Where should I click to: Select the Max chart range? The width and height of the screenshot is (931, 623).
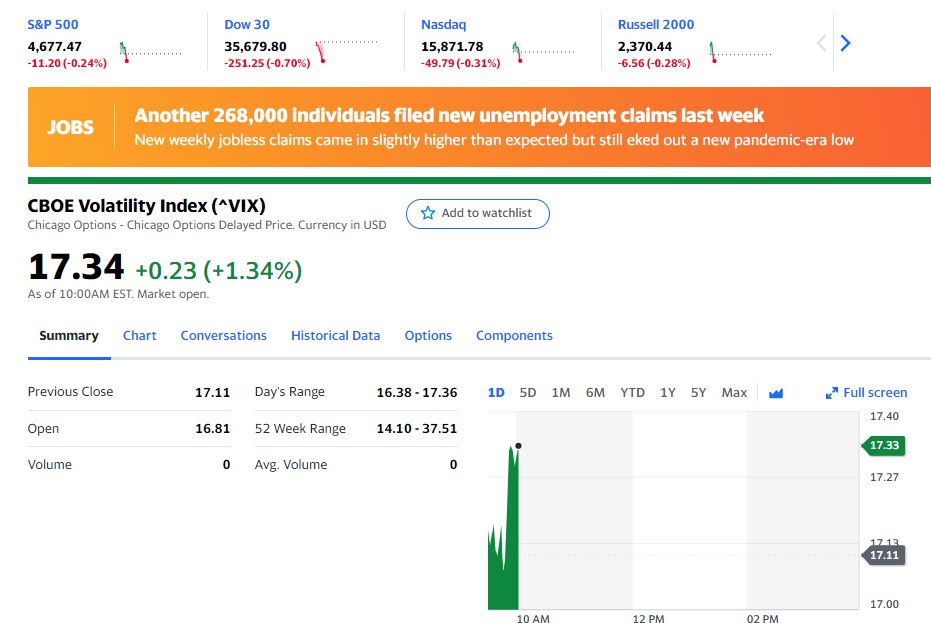(734, 393)
